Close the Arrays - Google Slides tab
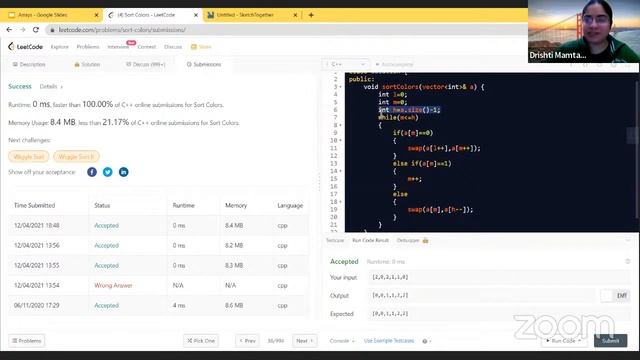 (x=96, y=15)
